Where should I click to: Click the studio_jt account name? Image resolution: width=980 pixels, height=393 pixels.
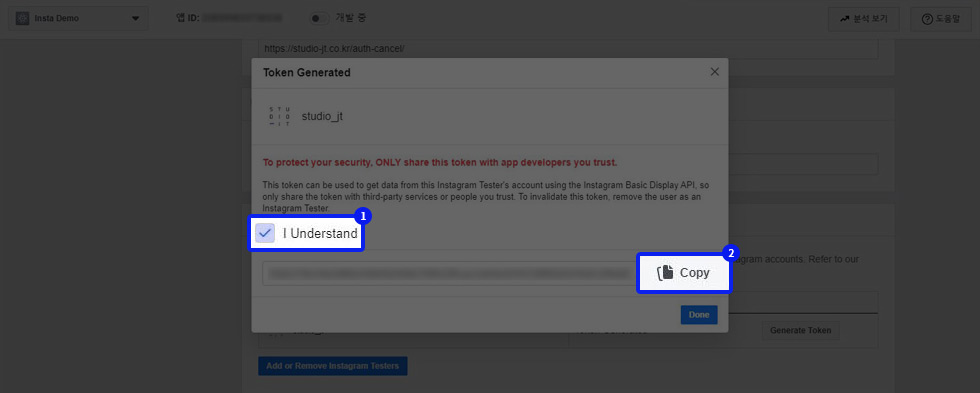pyautogui.click(x=322, y=116)
